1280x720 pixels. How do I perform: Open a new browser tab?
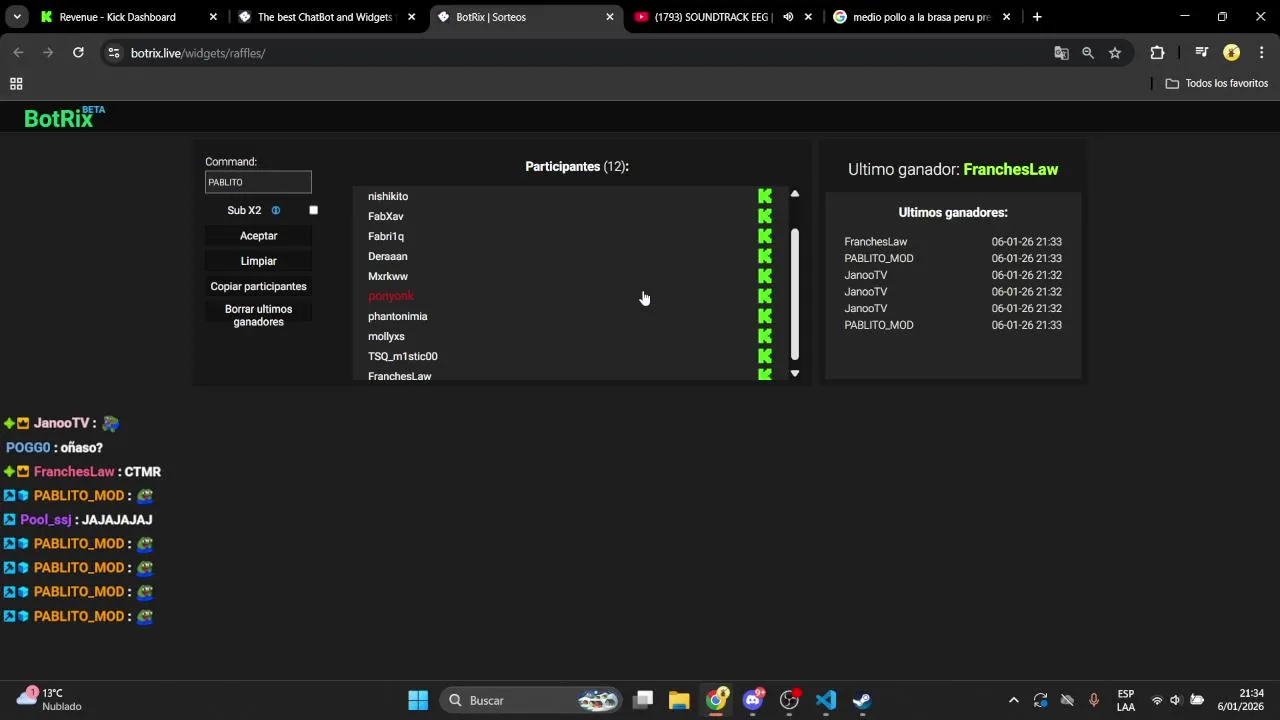[x=1037, y=17]
